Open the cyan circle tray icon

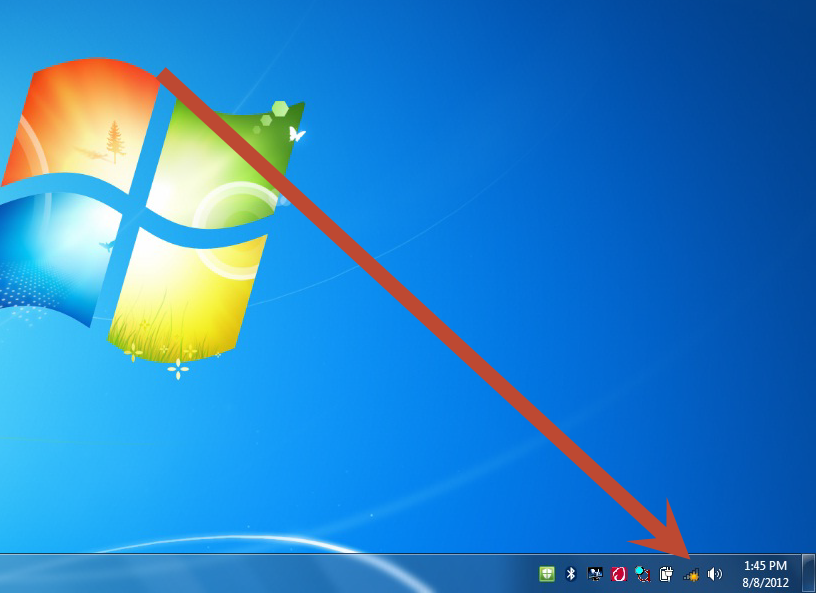(x=643, y=574)
